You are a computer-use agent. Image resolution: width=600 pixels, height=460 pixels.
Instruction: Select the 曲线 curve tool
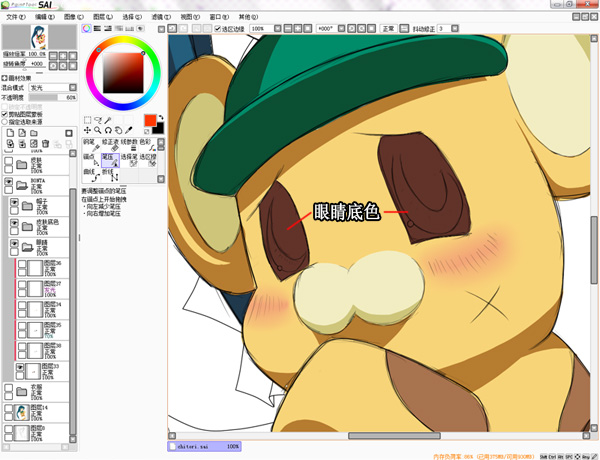tap(89, 171)
